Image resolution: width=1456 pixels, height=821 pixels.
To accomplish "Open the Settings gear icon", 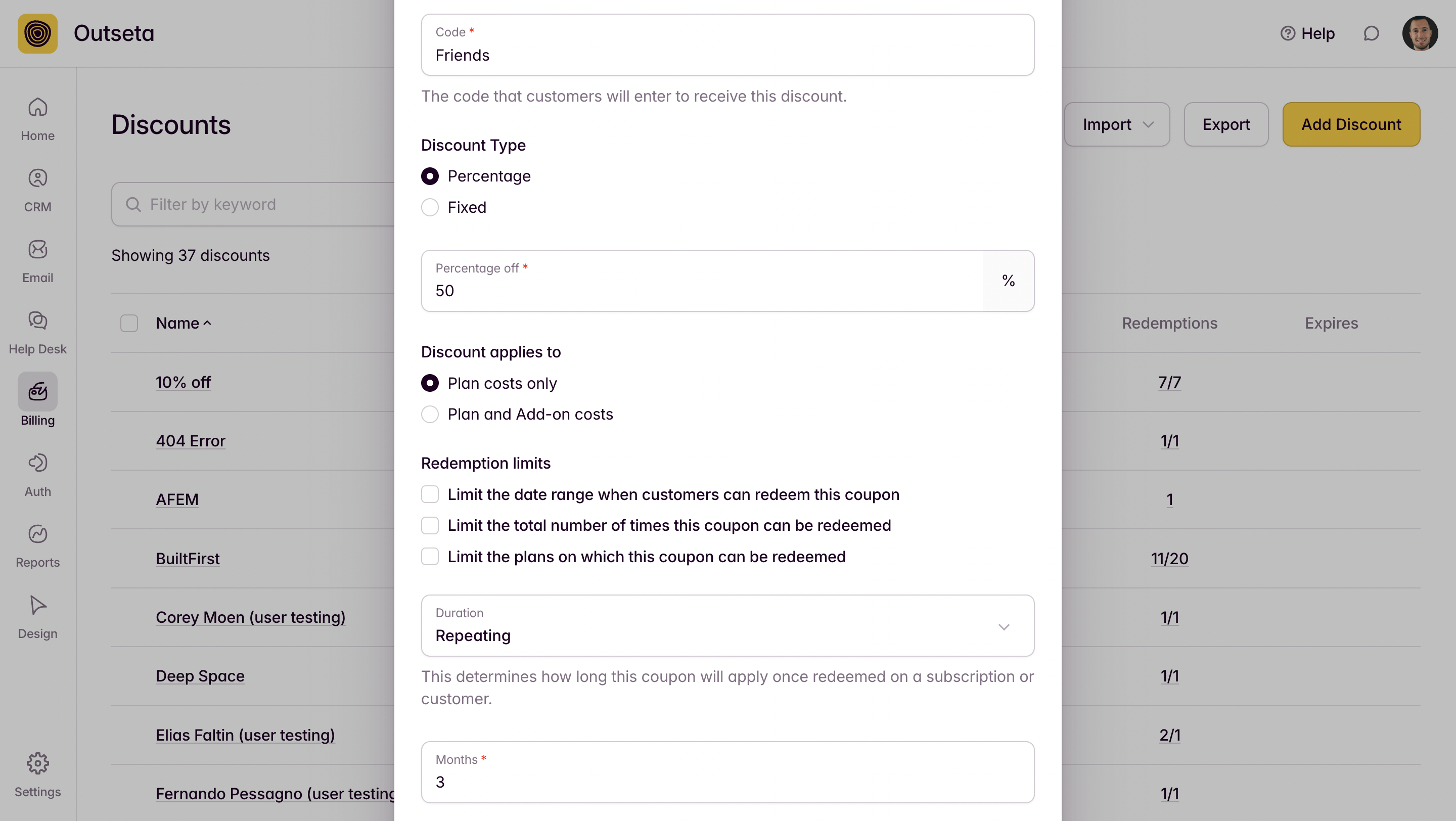I will pos(37,764).
